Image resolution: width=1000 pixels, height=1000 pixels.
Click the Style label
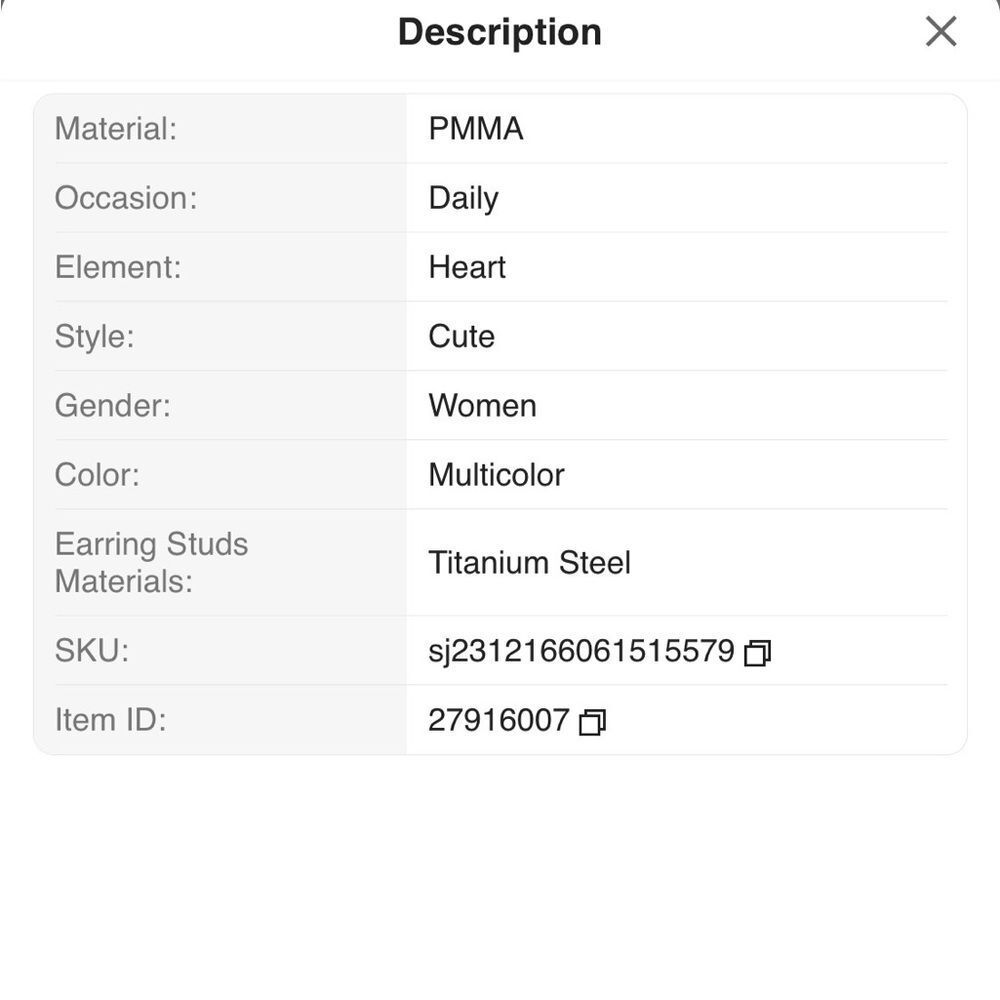[x=94, y=337]
